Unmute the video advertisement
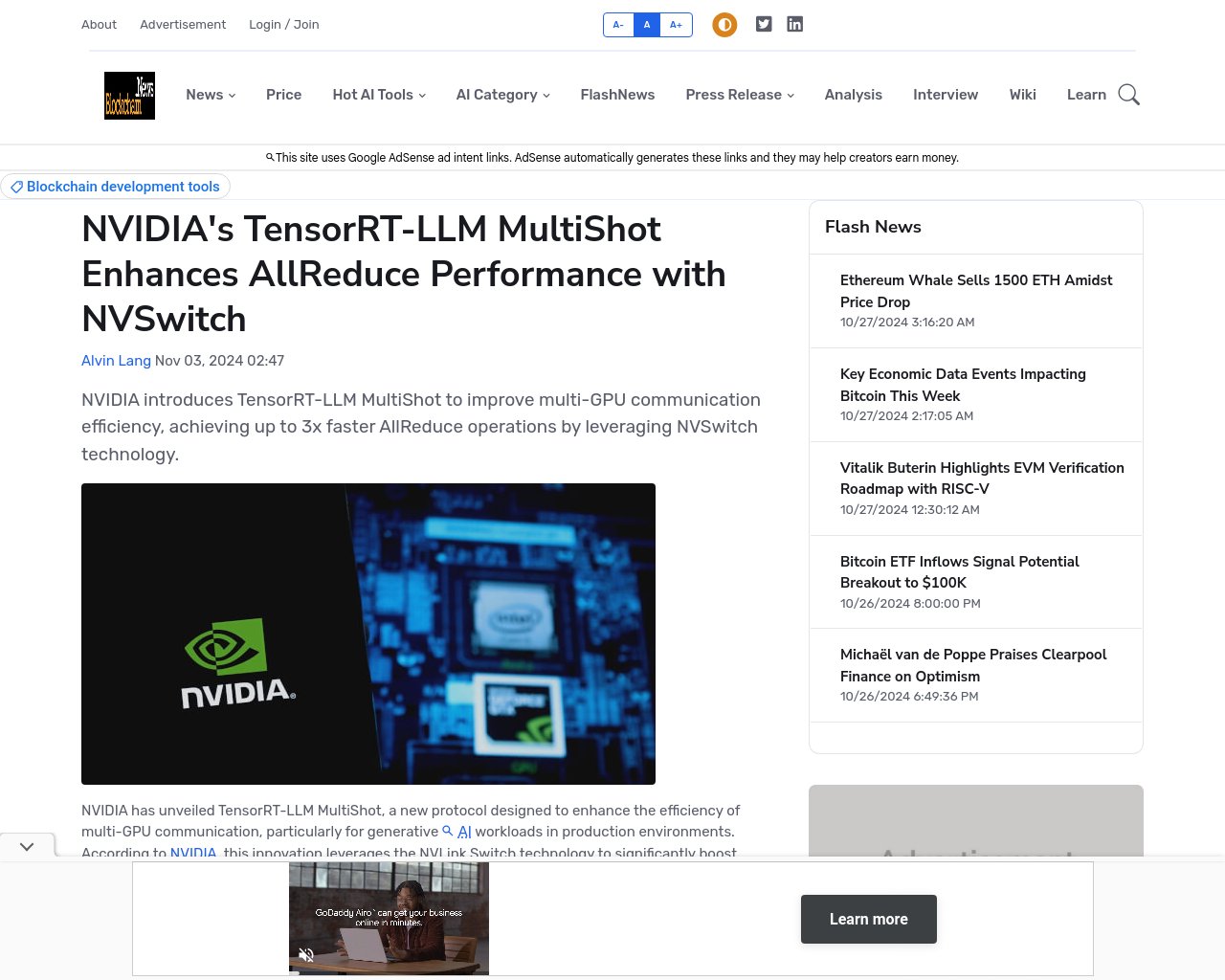Viewport: 1225px width, 980px height. (x=306, y=954)
